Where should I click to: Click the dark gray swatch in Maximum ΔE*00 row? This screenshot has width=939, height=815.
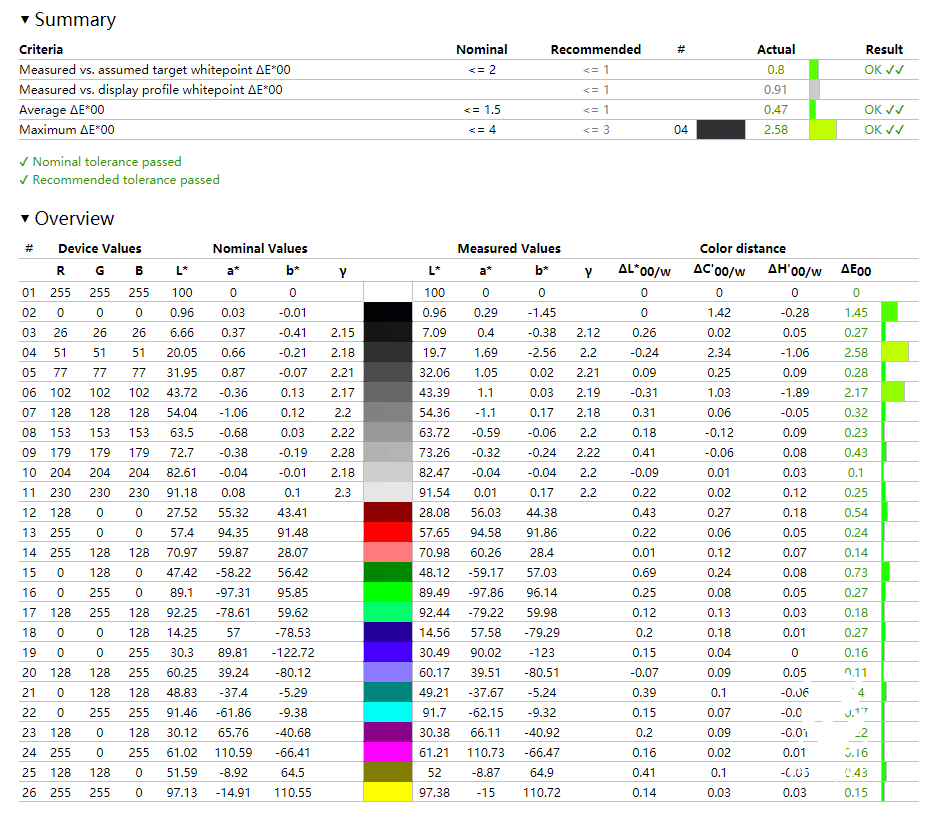720,130
